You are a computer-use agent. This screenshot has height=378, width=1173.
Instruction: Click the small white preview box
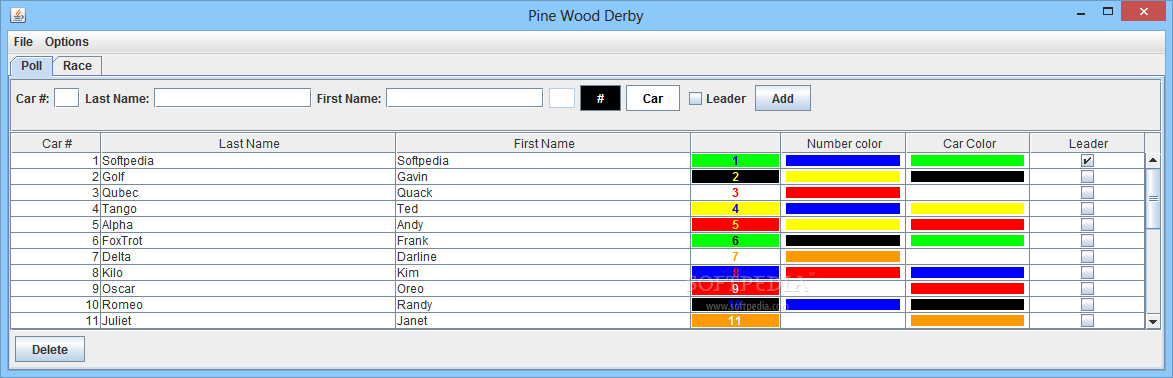(x=562, y=98)
